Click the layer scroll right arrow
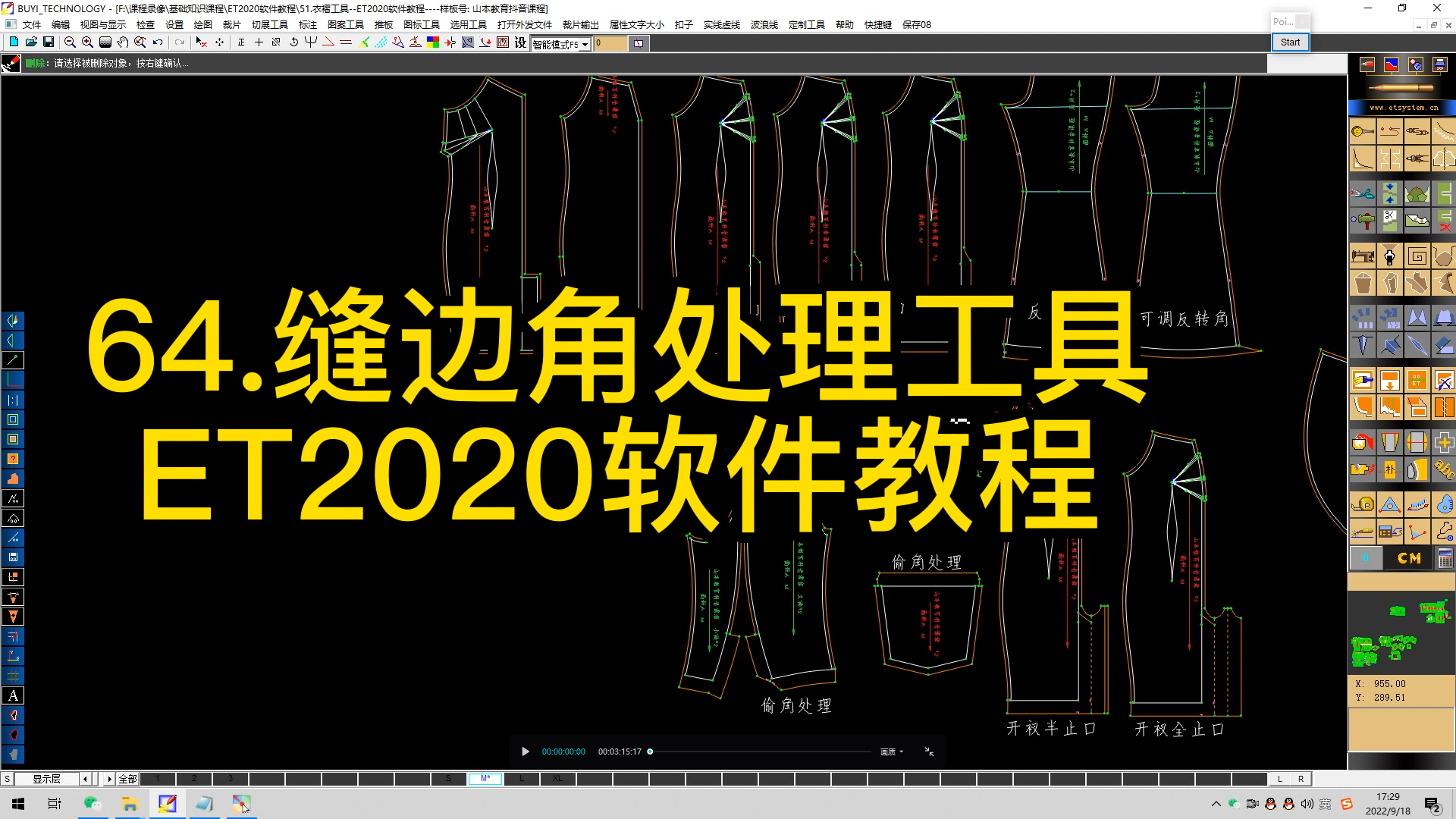The height and width of the screenshot is (819, 1456). pos(109,779)
